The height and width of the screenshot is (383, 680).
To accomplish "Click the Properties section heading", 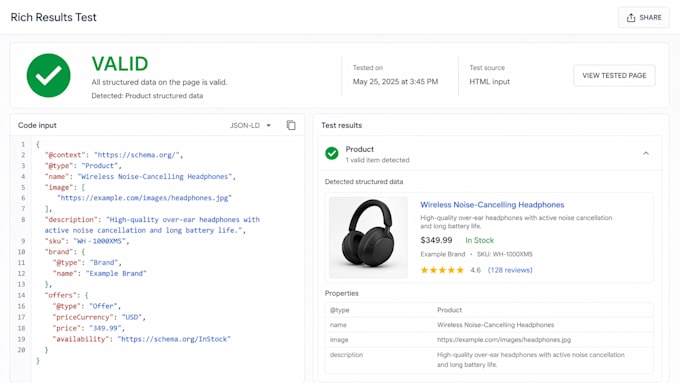I will (342, 293).
